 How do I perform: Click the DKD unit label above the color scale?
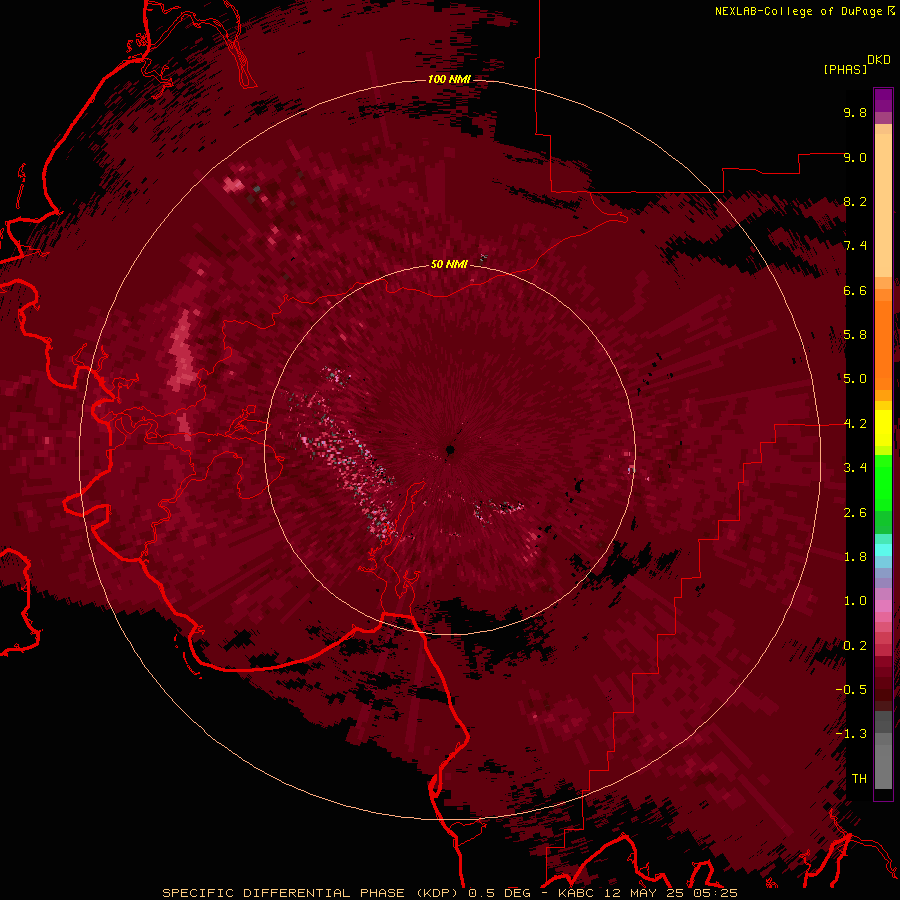[x=879, y=59]
